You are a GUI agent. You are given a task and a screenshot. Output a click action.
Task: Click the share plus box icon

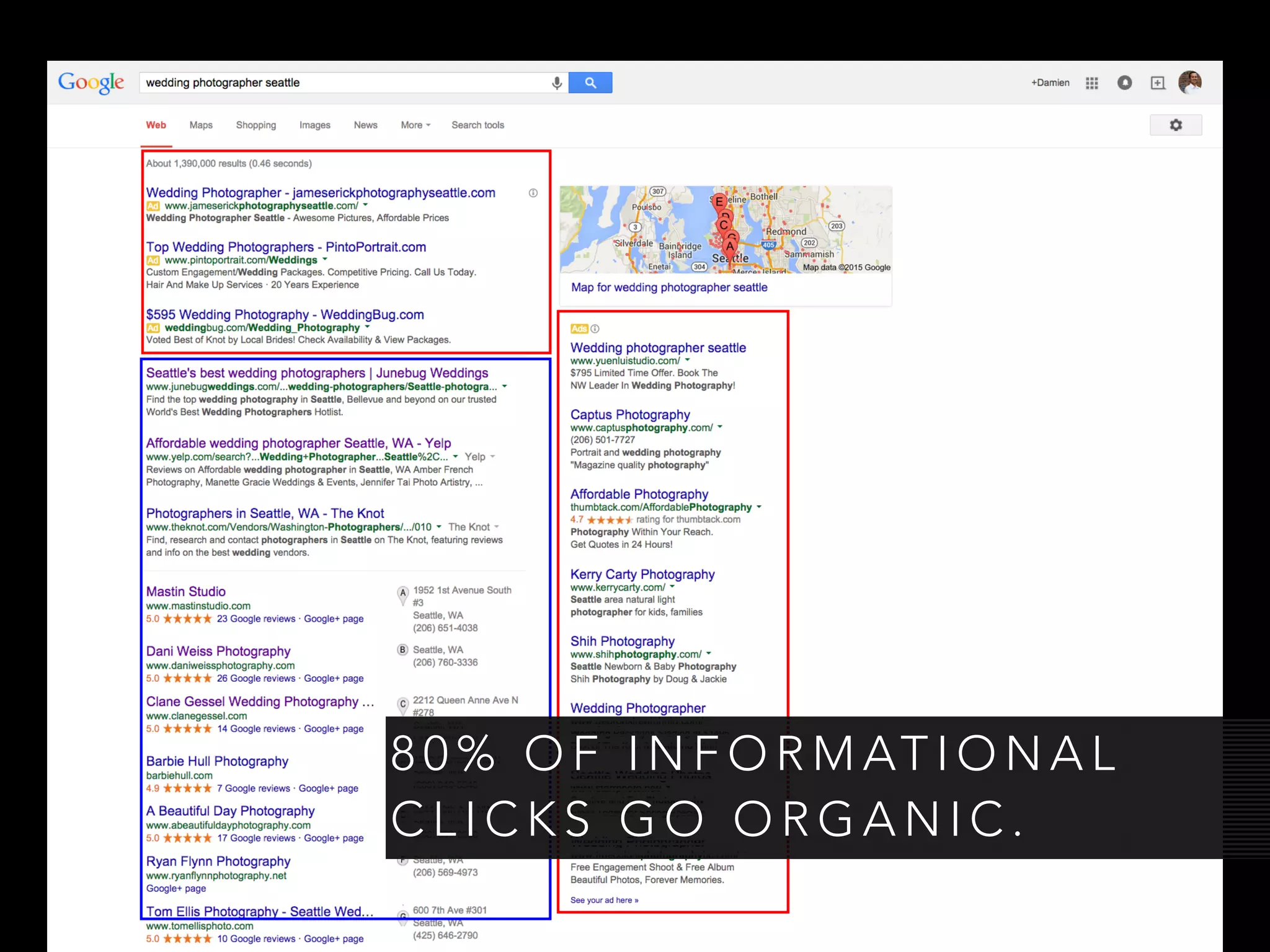tap(1157, 83)
